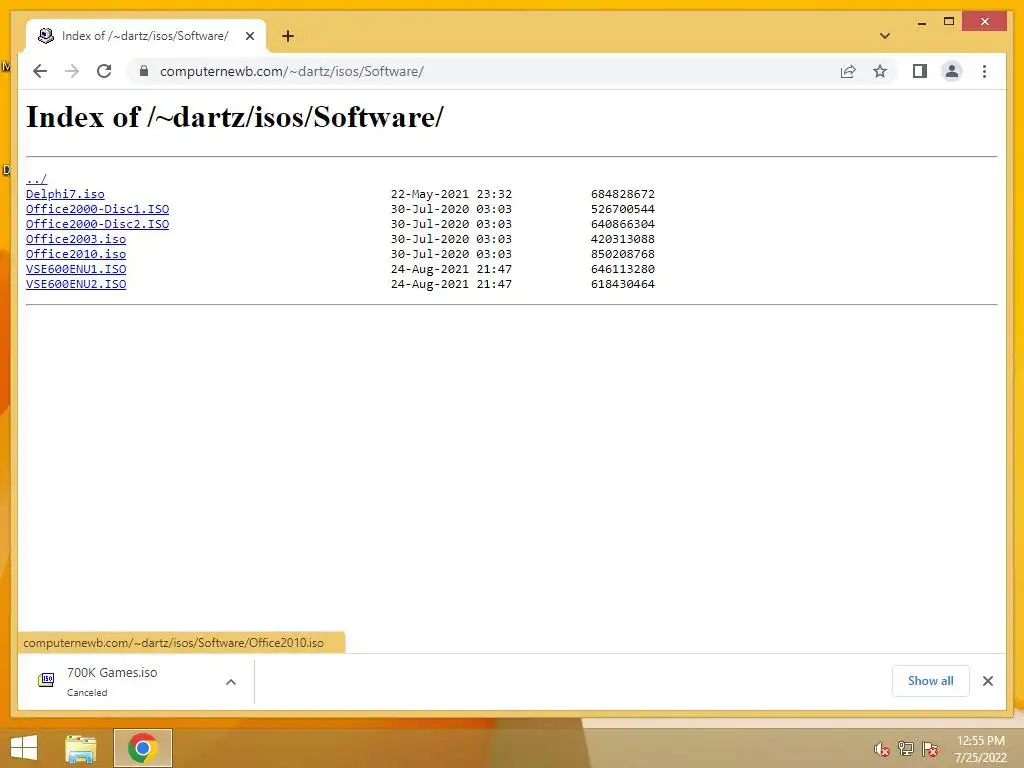Open the Windows Start menu
The width and height of the screenshot is (1024, 768).
click(x=24, y=748)
